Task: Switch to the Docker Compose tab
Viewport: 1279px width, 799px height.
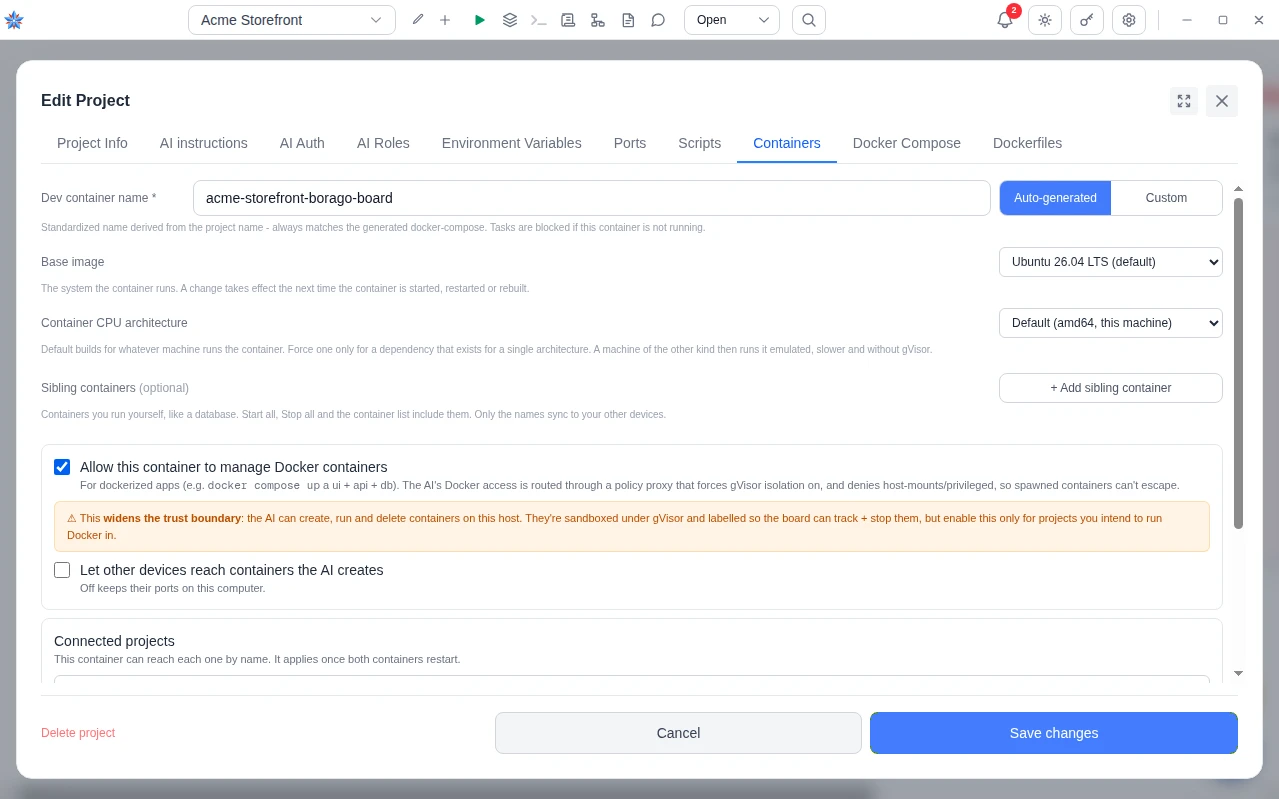Action: coord(907,143)
